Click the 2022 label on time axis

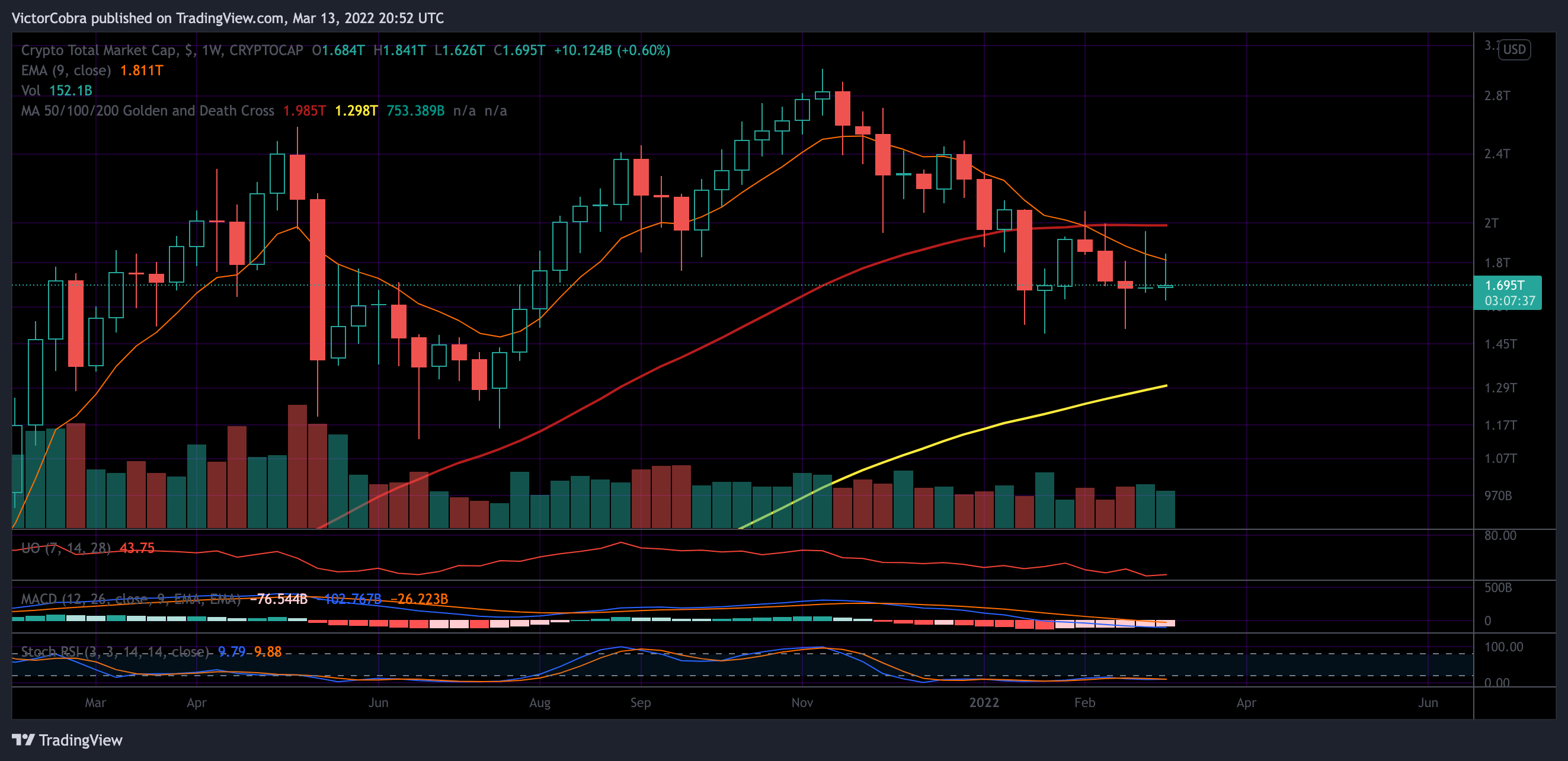click(984, 702)
